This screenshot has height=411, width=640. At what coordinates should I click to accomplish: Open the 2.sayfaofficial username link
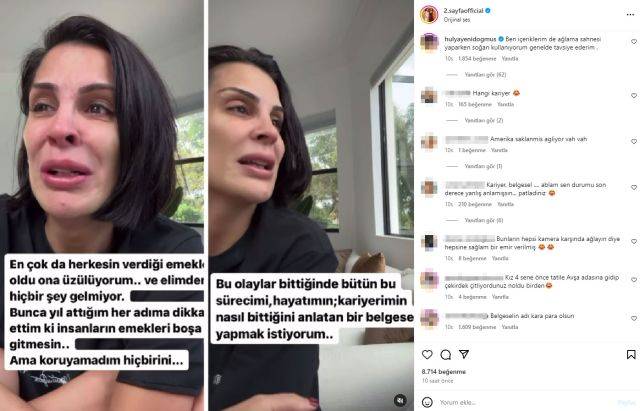(463, 11)
